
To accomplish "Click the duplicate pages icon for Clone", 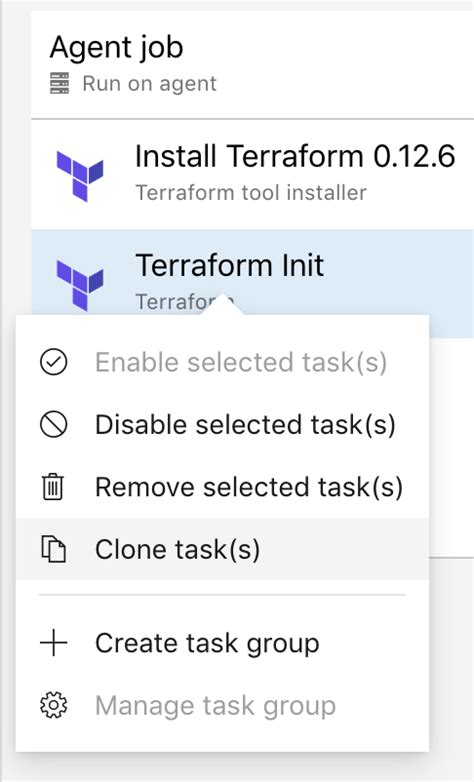I will coord(53,549).
